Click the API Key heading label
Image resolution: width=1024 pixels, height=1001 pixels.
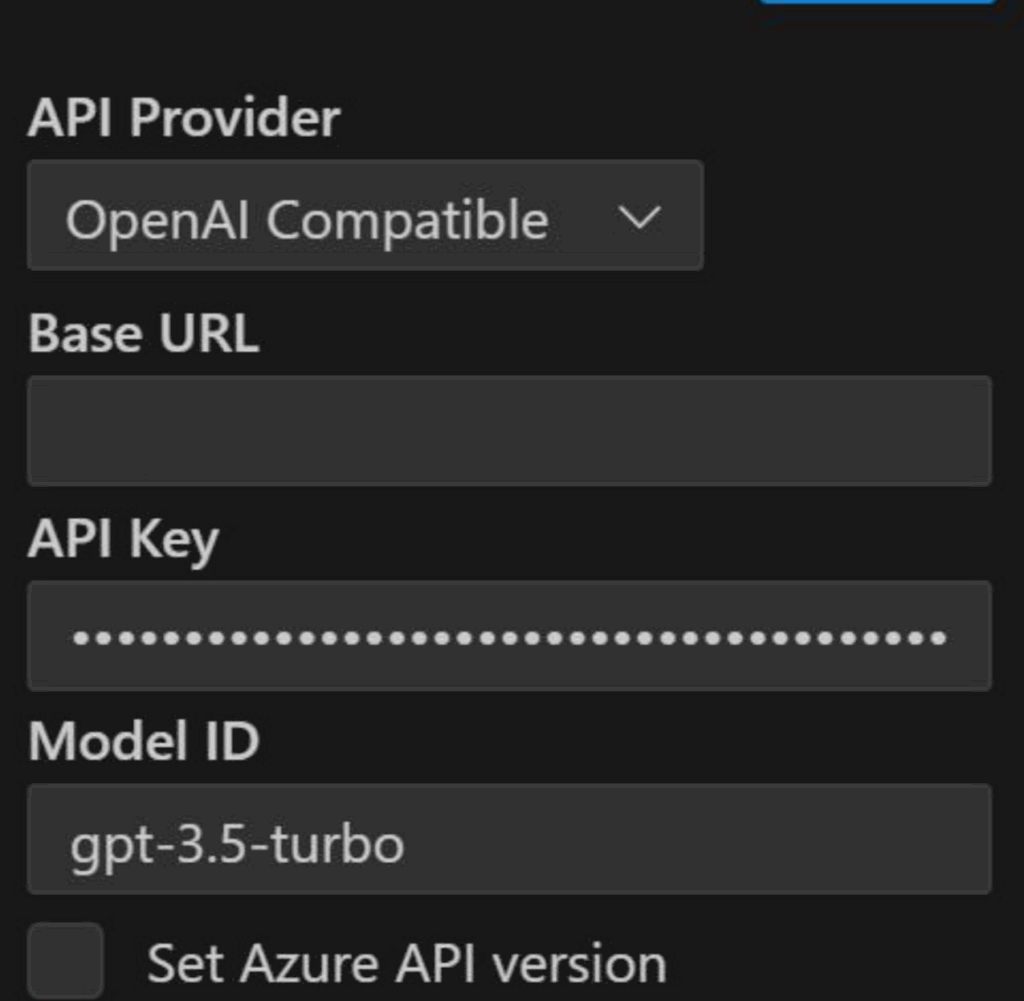tap(123, 540)
